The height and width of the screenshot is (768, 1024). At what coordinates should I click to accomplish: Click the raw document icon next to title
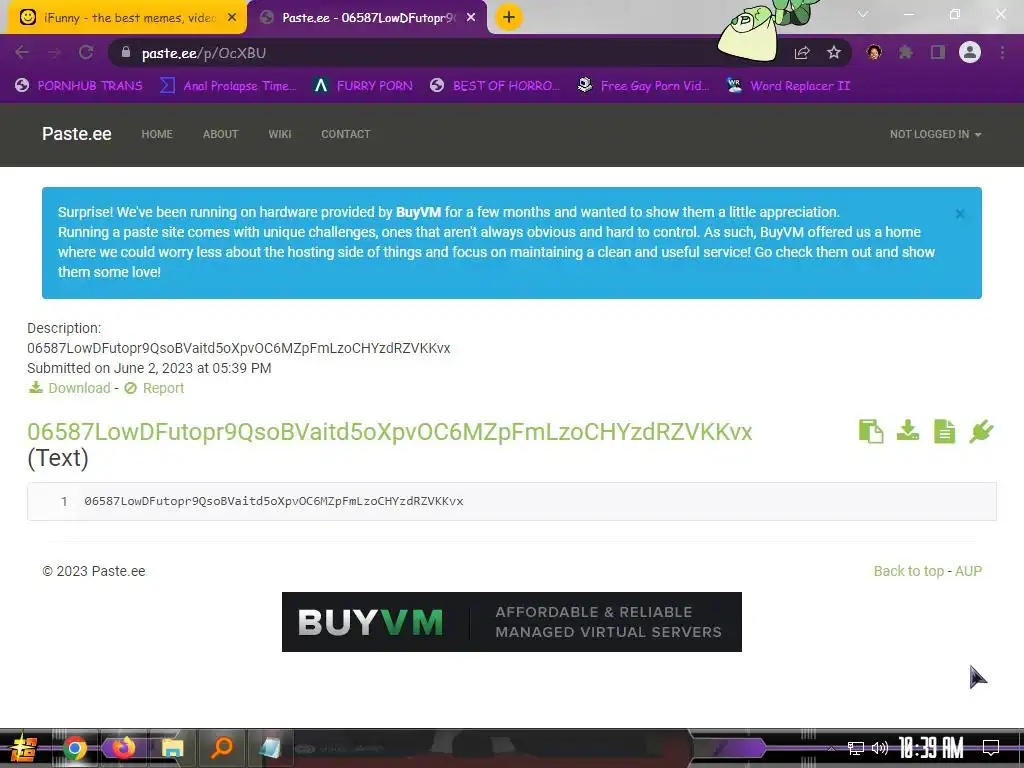click(x=944, y=432)
